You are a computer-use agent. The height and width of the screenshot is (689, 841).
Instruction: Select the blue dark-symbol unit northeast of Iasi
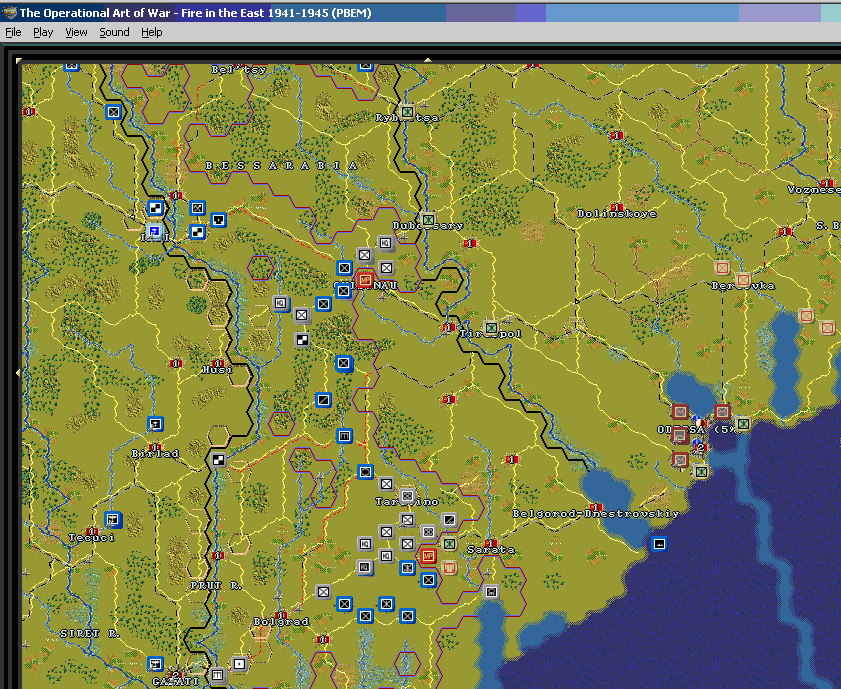218,219
